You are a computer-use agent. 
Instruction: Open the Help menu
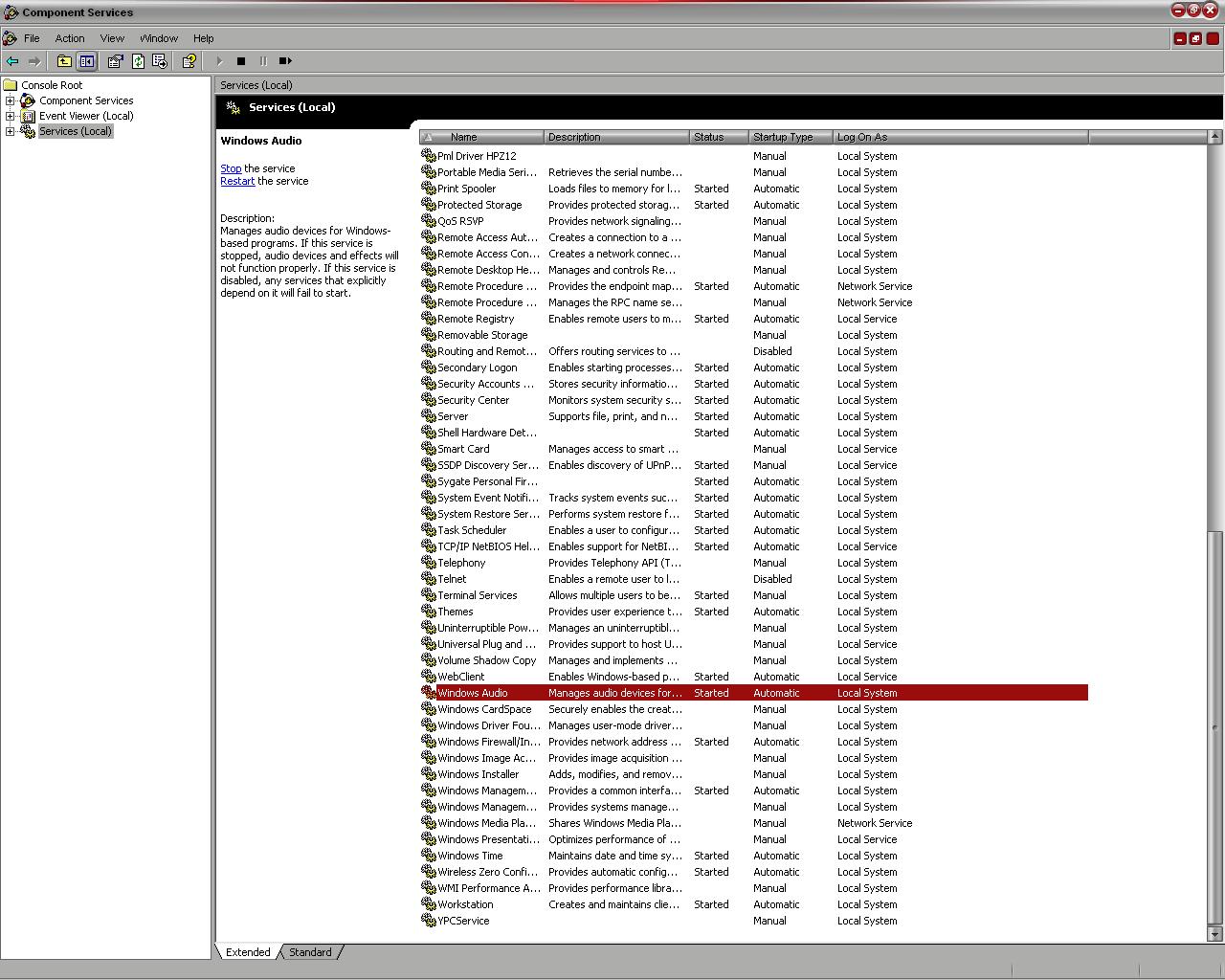click(x=203, y=38)
